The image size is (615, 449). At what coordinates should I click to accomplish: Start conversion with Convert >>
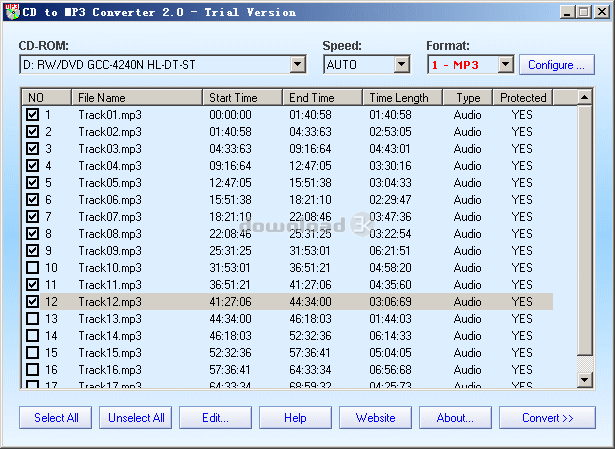pyautogui.click(x=548, y=418)
